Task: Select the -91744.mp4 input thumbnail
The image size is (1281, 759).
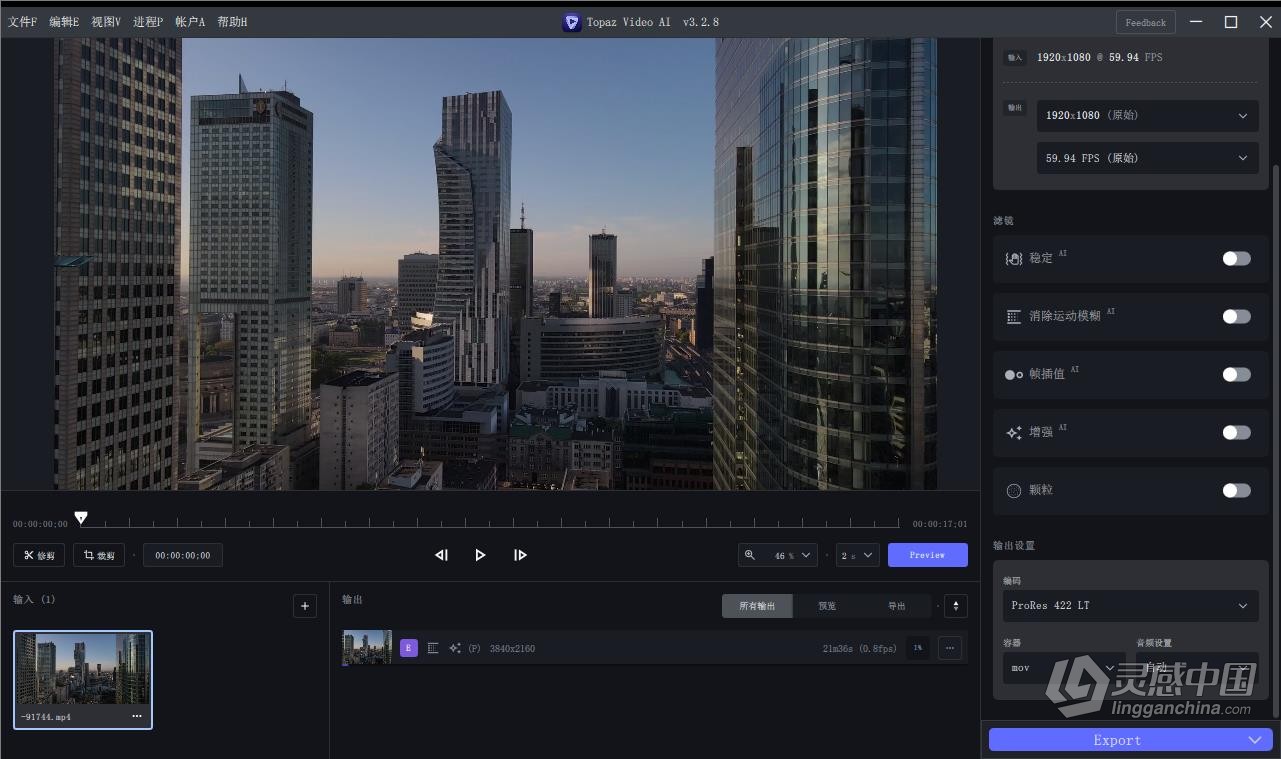Action: click(x=83, y=680)
